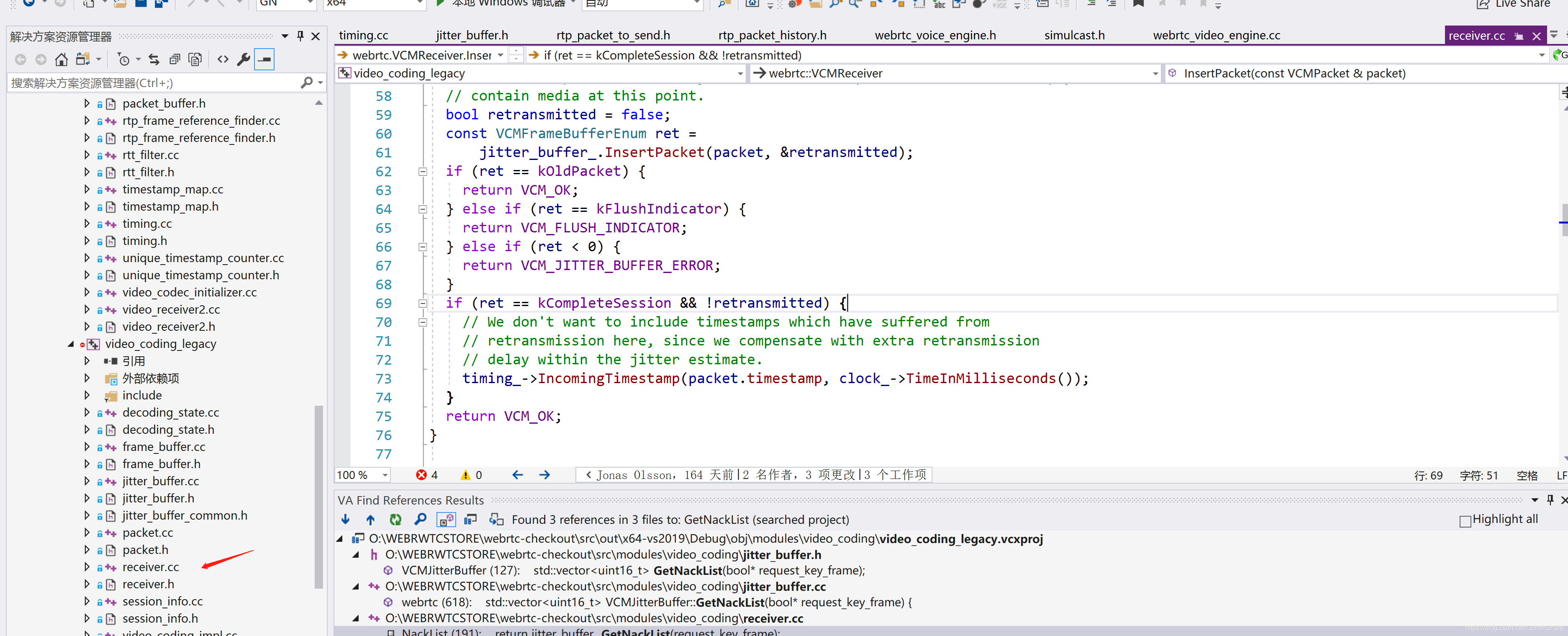Click the view code angle brackets icon

pos(223,59)
